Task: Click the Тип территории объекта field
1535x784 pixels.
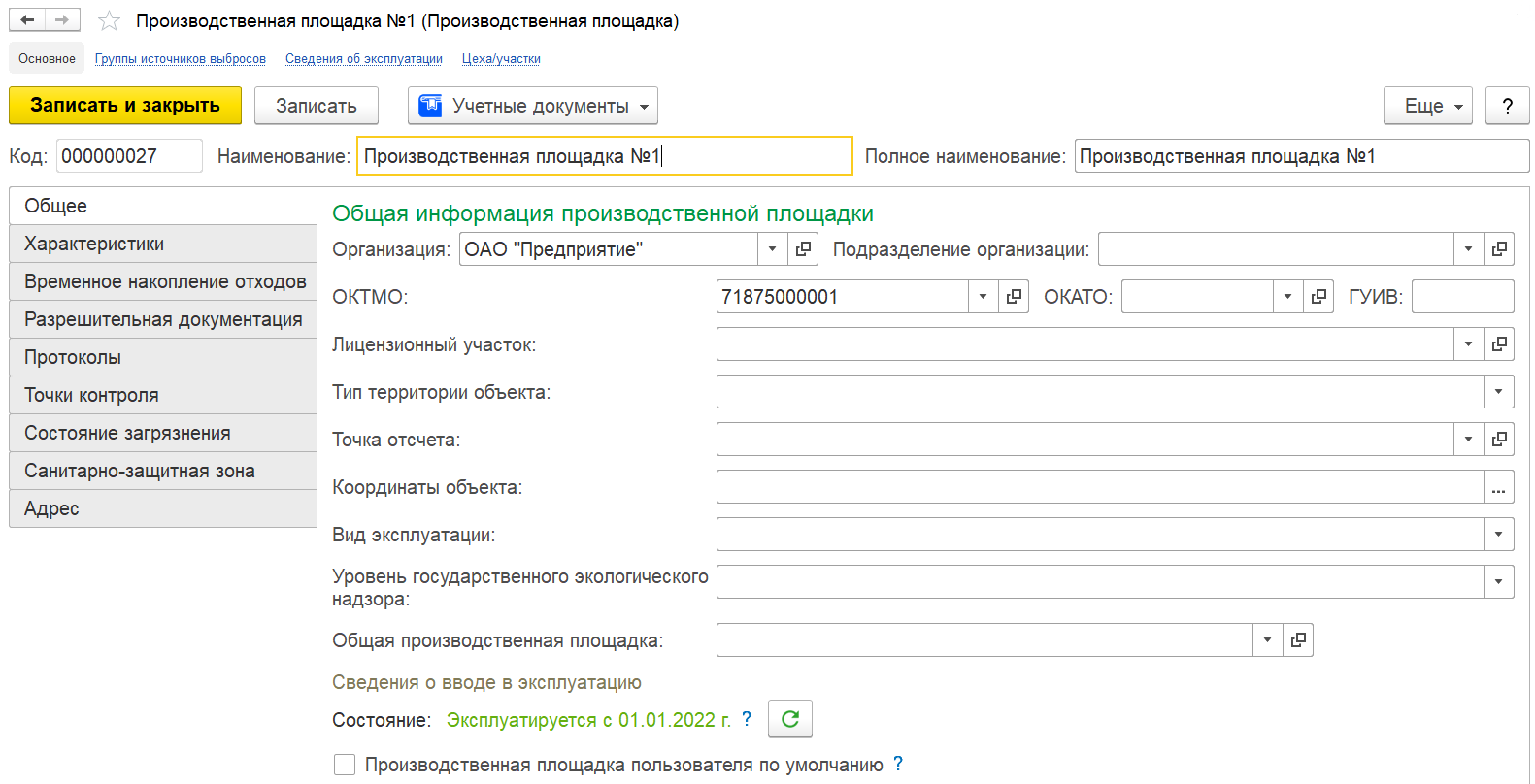Action: tap(1100, 392)
